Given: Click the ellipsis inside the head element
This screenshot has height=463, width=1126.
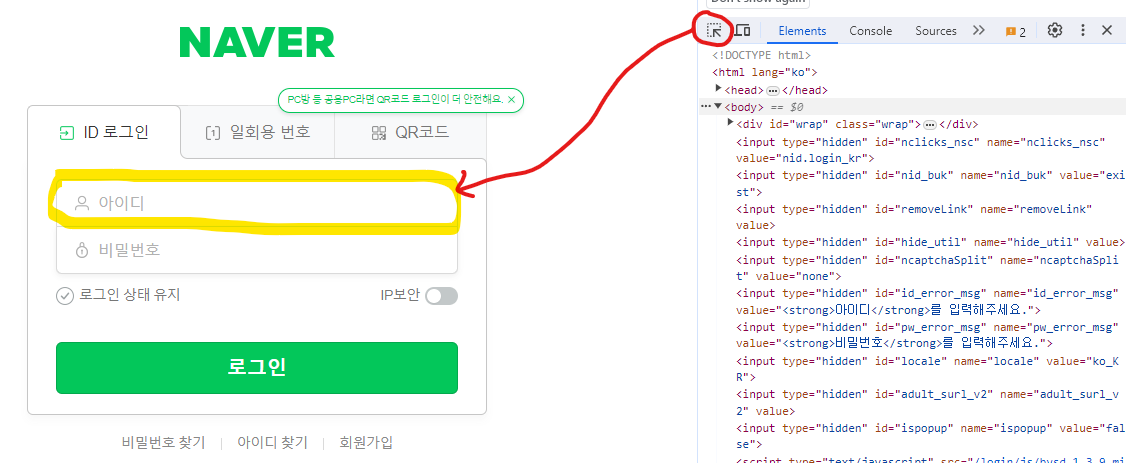Looking at the screenshot, I should coord(773,91).
